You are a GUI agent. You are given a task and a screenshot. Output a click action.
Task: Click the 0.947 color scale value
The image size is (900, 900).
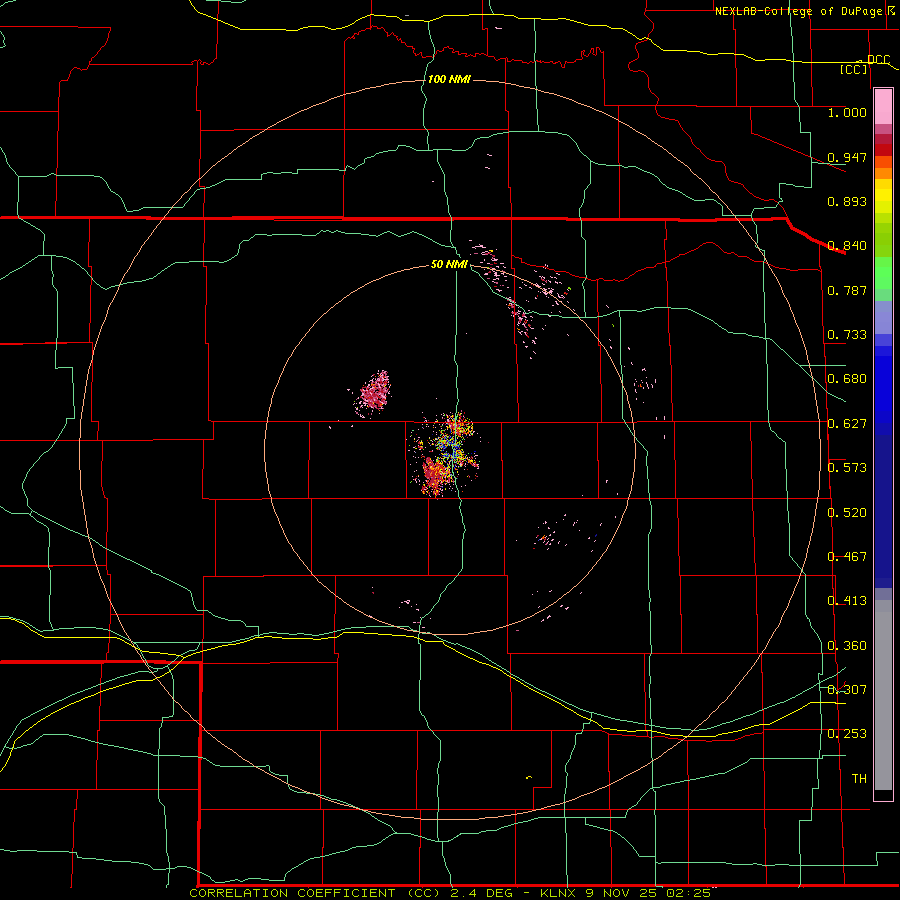(x=847, y=157)
